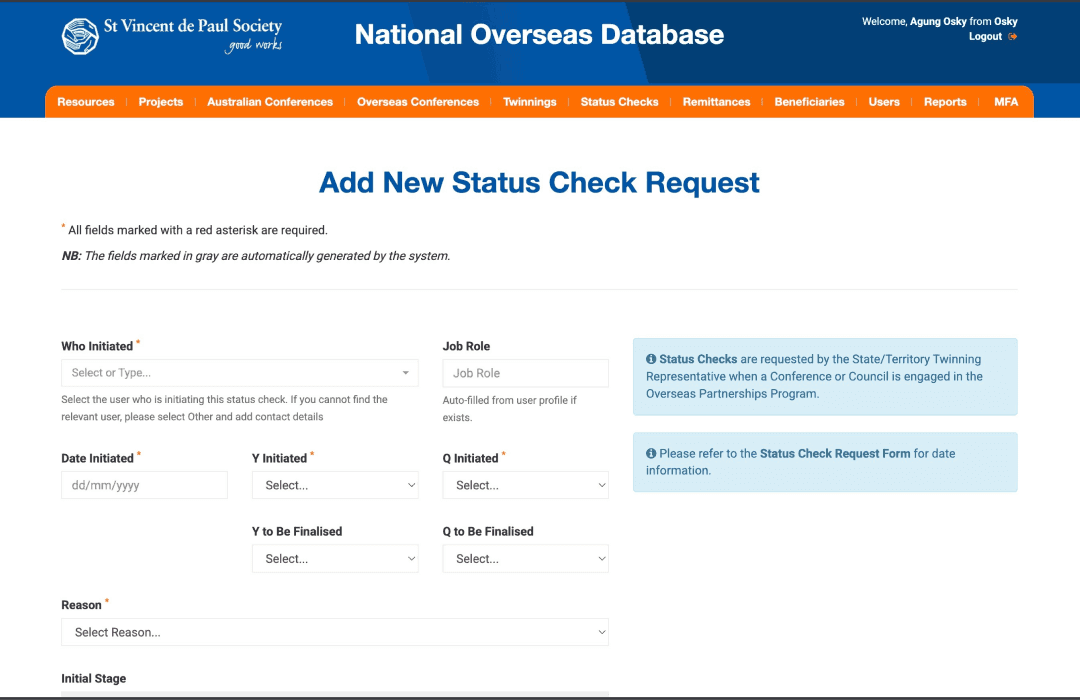Click the Date Initiated input field
This screenshot has width=1080, height=700.
145,485
